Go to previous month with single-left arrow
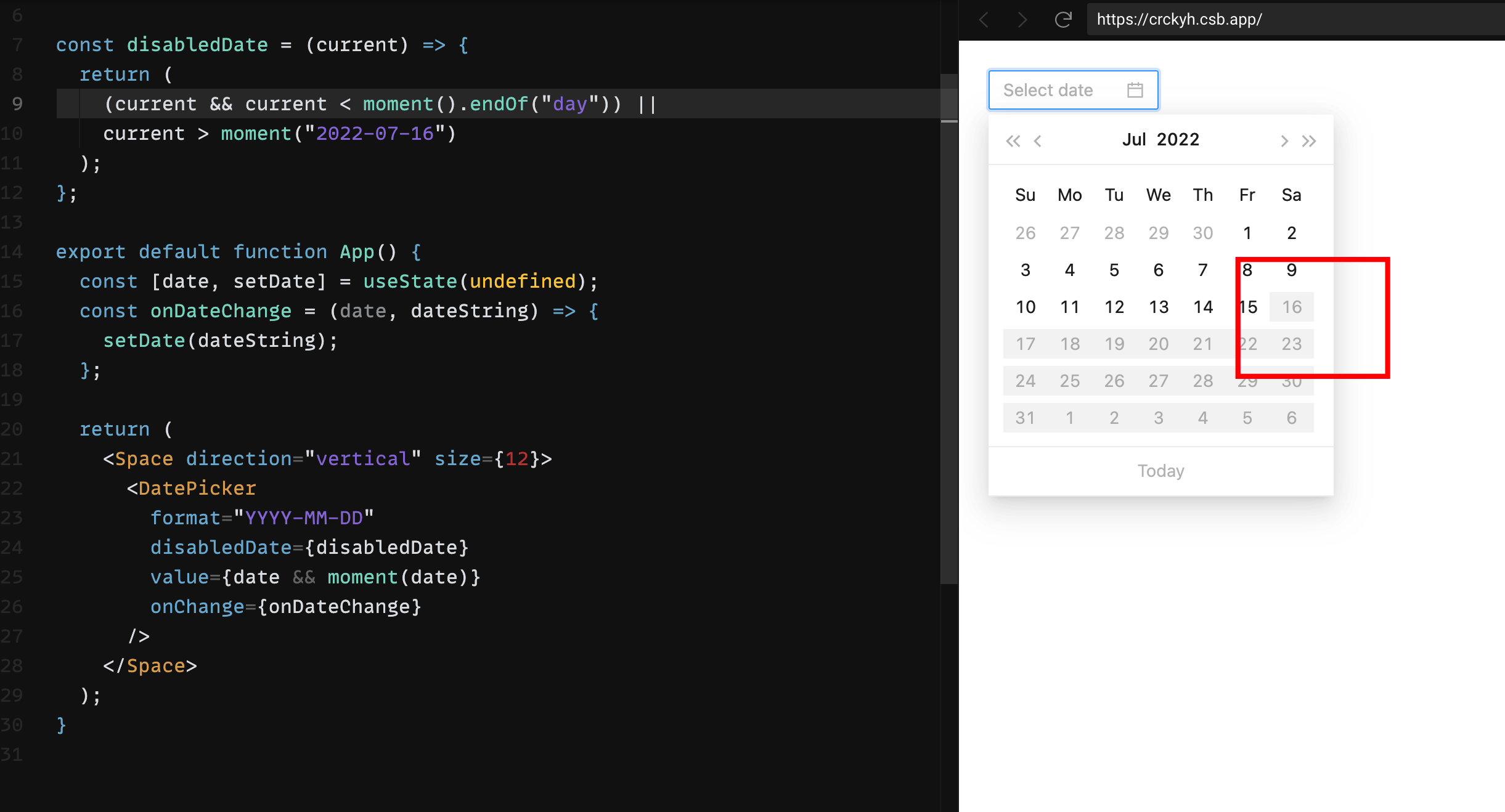Viewport: 1505px width, 812px height. [x=1038, y=140]
